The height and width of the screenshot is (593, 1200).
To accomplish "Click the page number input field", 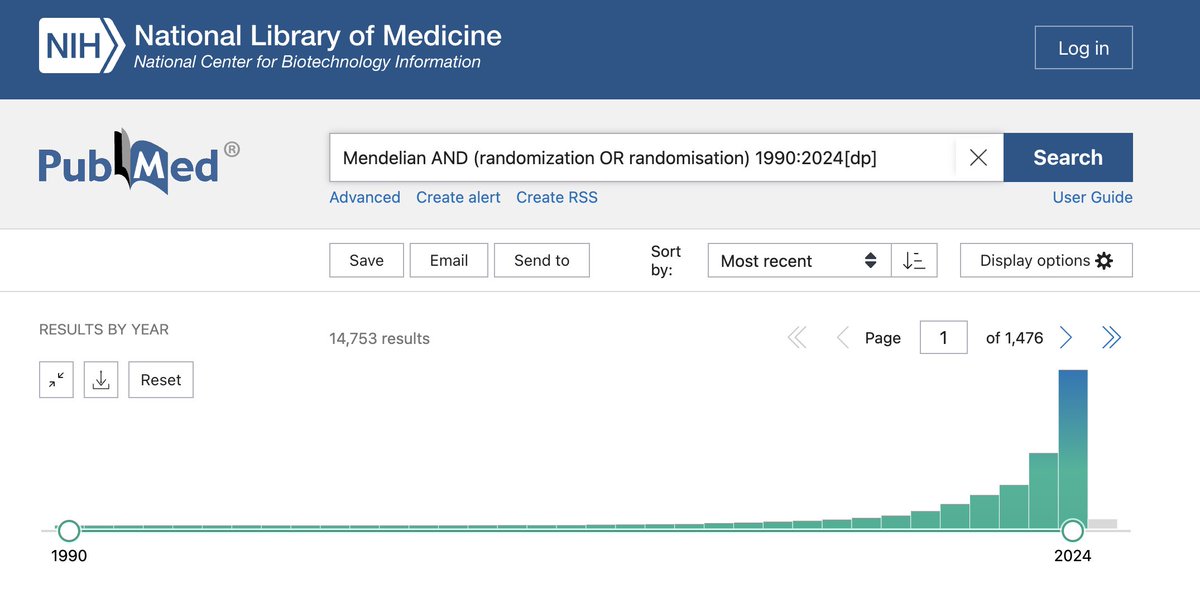I will (943, 338).
